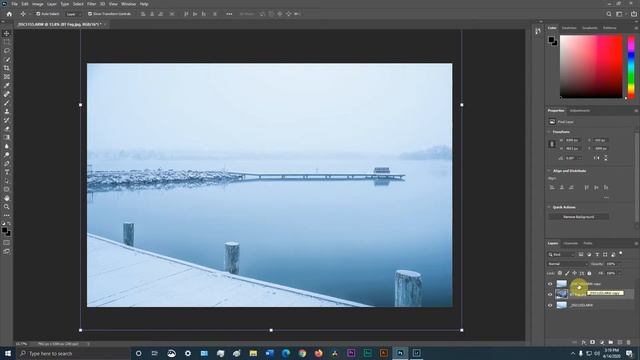Toggle link width and height constraint

point(552,144)
